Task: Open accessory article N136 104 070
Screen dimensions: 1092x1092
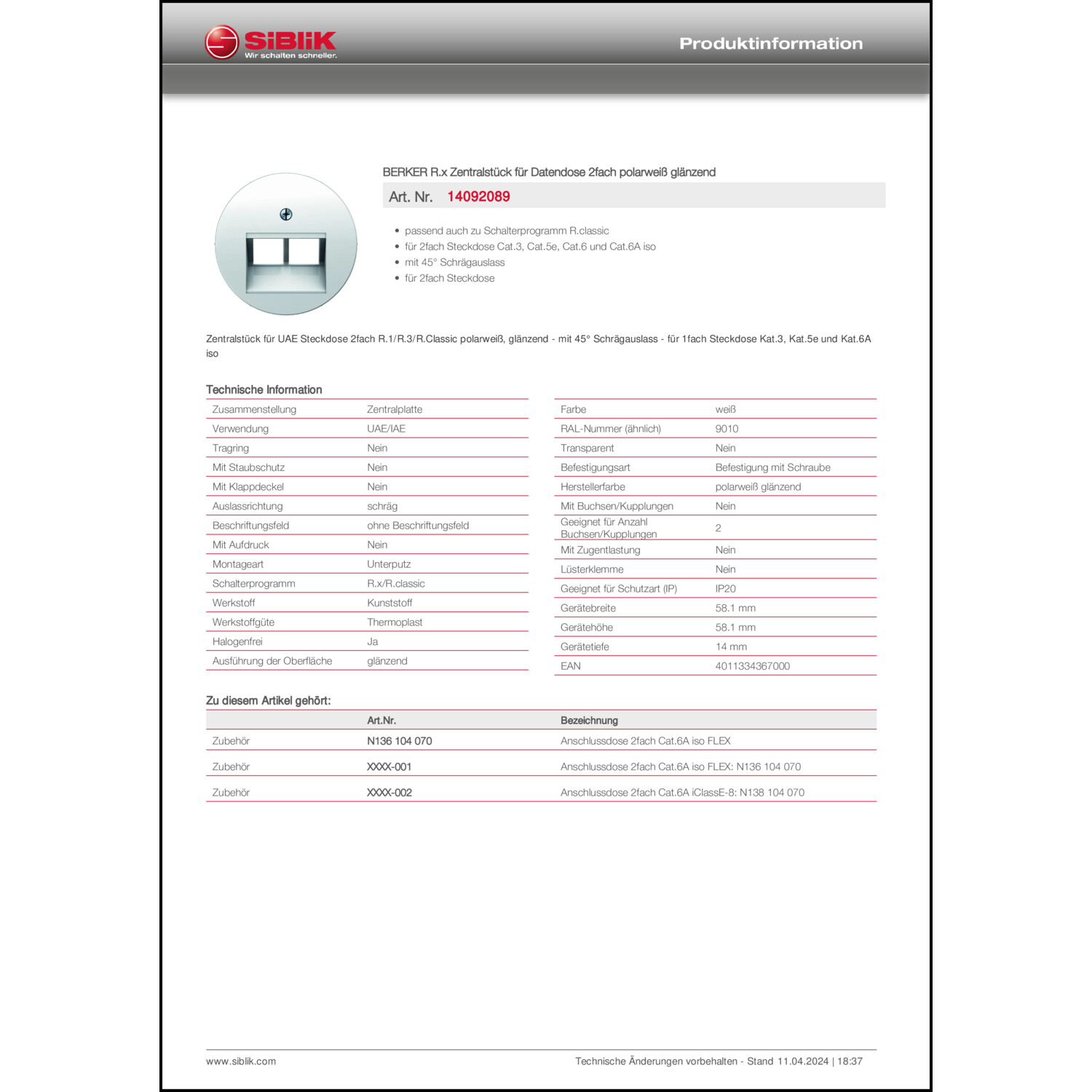Action: 399,741
